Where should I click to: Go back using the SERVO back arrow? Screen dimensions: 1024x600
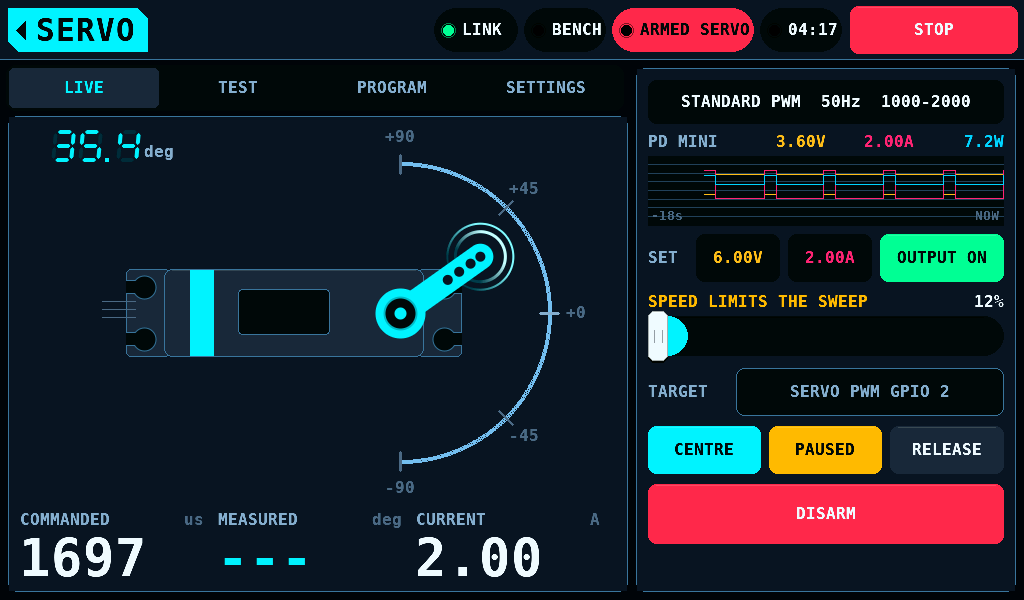[78, 30]
